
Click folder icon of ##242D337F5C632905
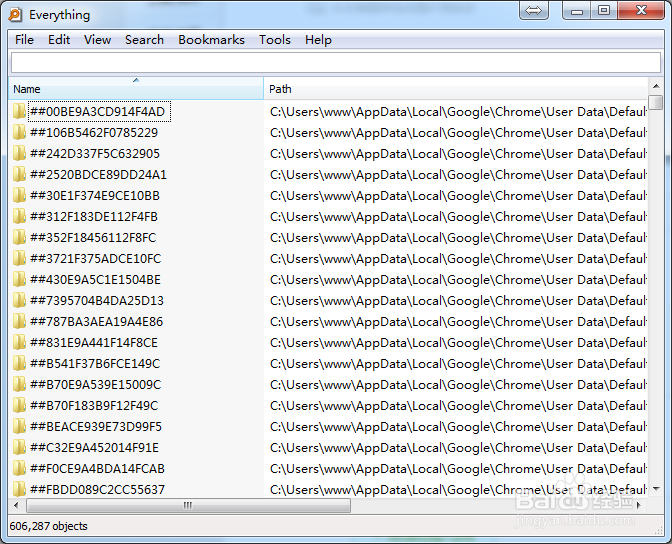(x=19, y=153)
